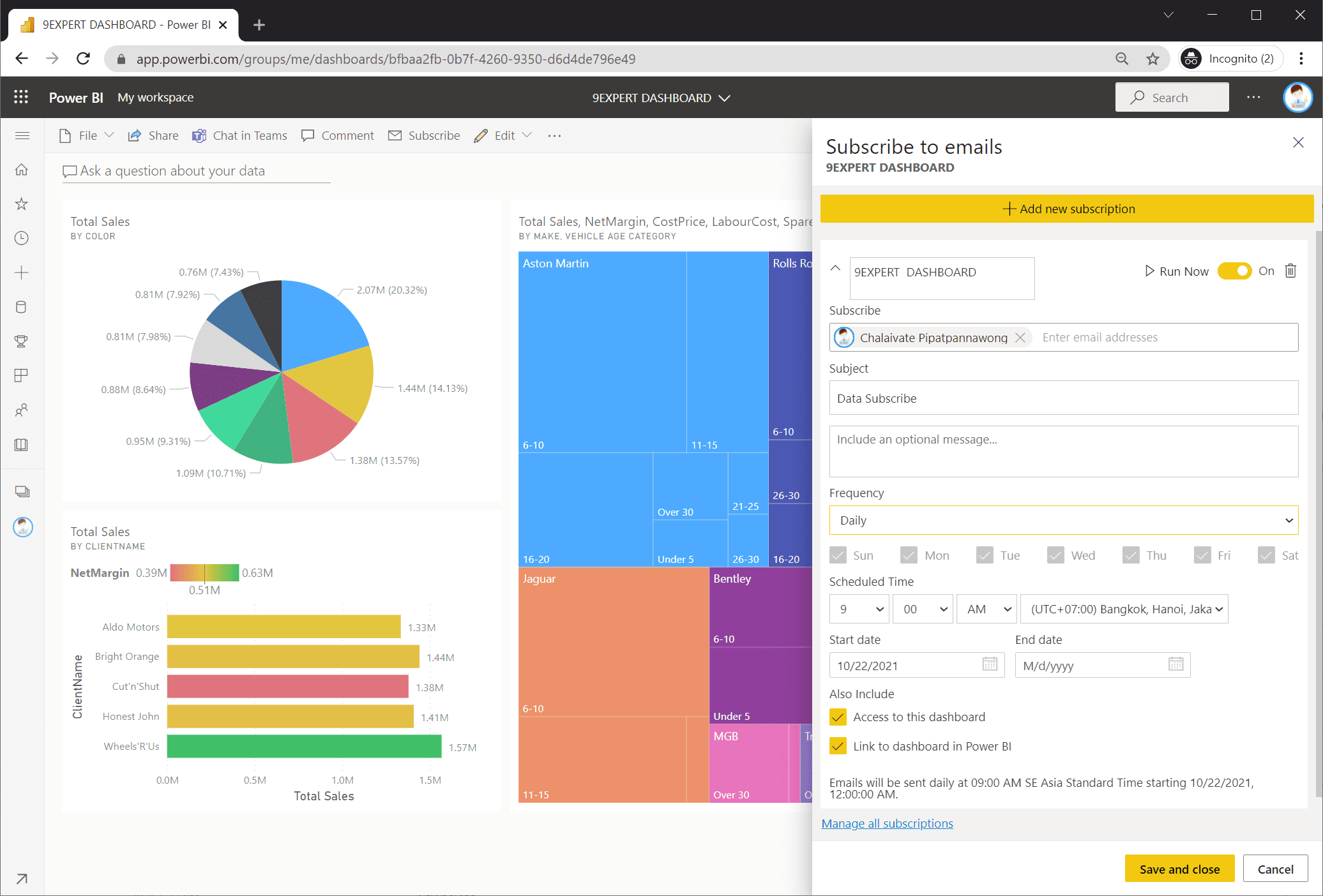
Task: Click the Create plus icon in sidebar
Action: (x=22, y=272)
